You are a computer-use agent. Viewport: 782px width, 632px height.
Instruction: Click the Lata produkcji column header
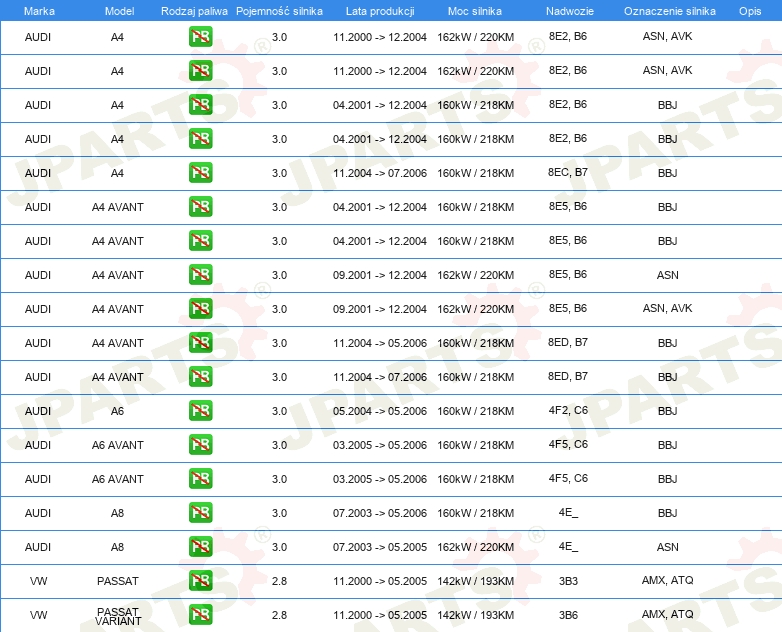coord(380,11)
